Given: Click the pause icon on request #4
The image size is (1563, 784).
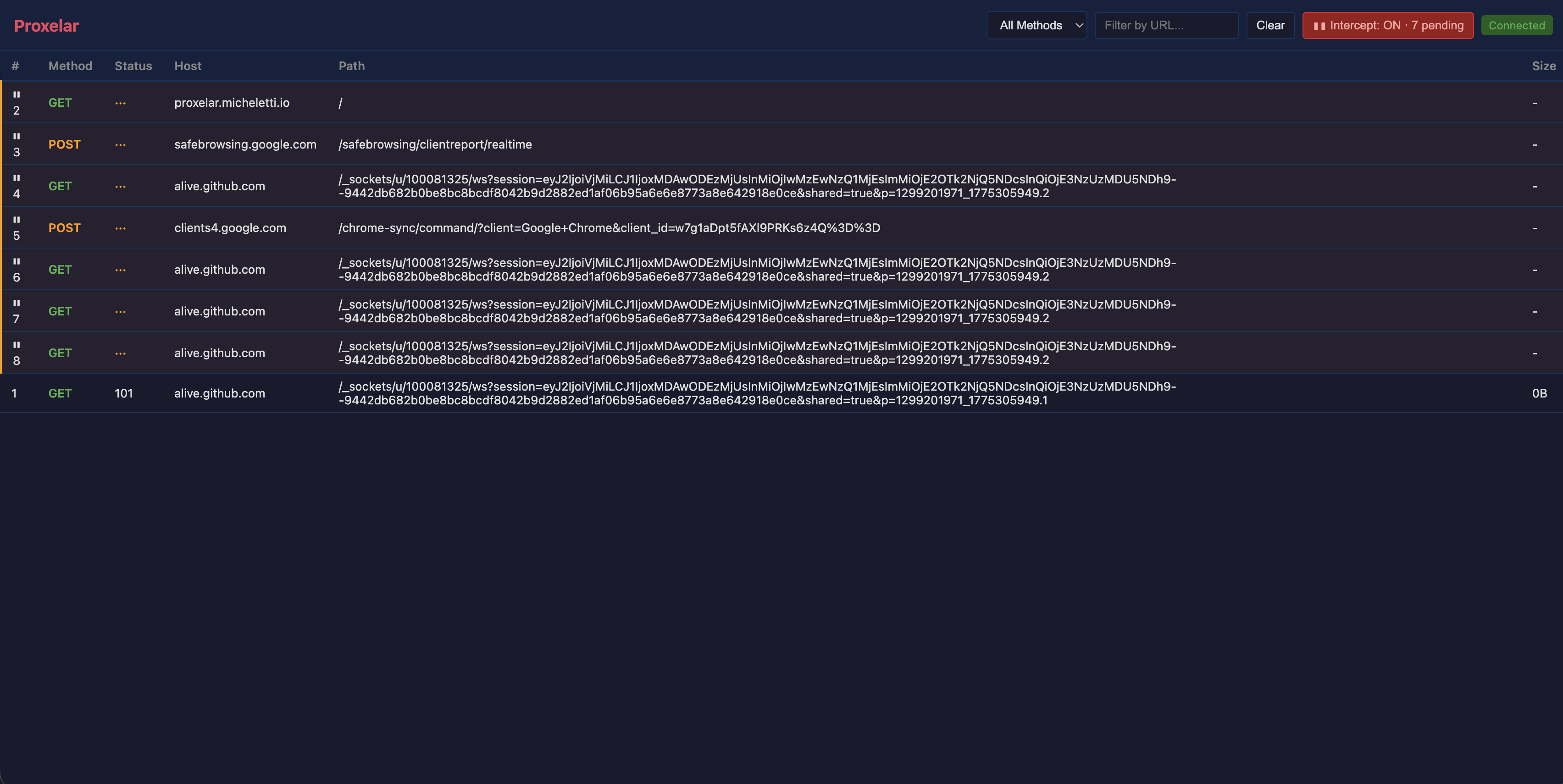Looking at the screenshot, I should (x=17, y=178).
